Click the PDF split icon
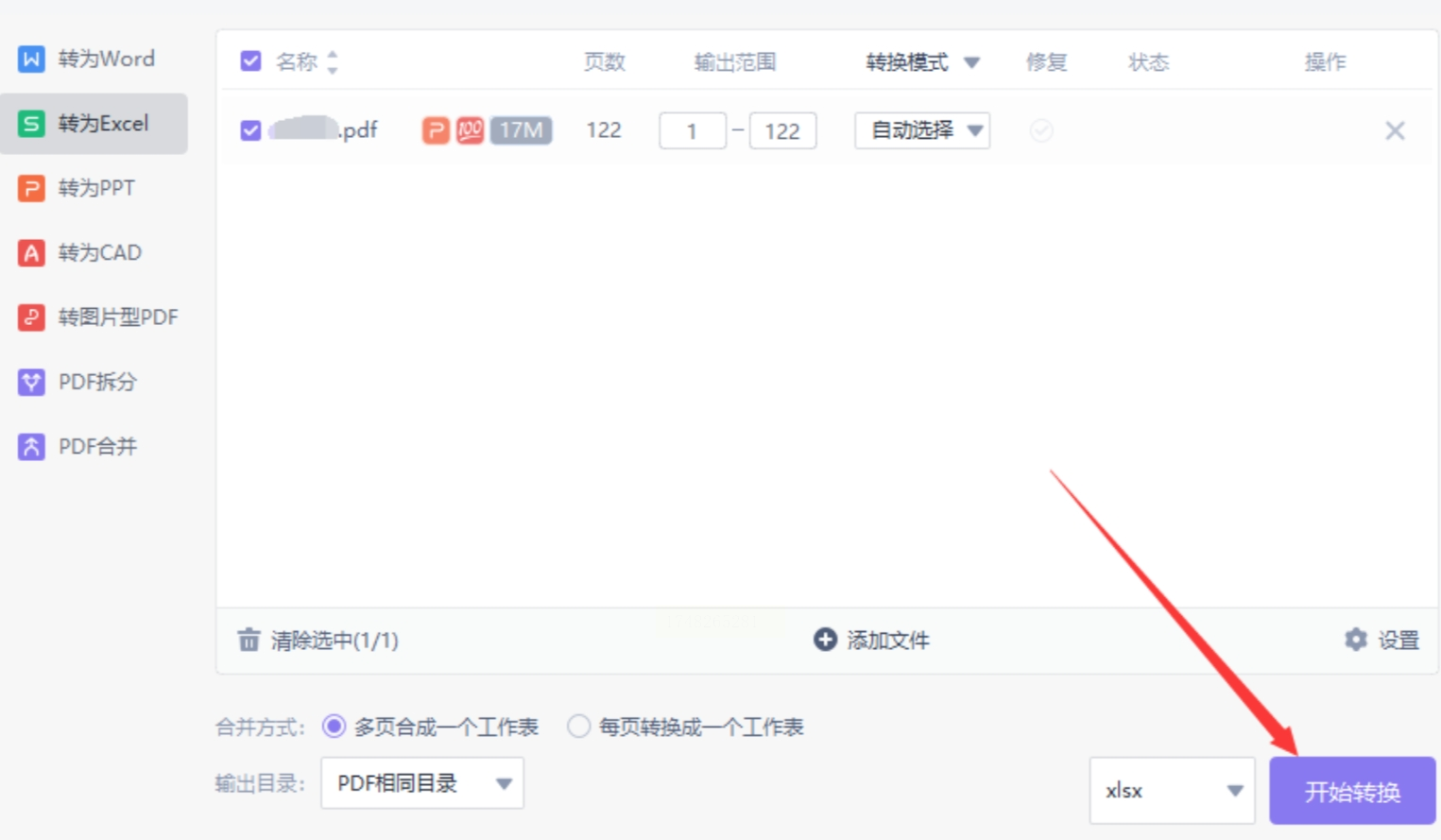The image size is (1441, 840). click(x=31, y=382)
